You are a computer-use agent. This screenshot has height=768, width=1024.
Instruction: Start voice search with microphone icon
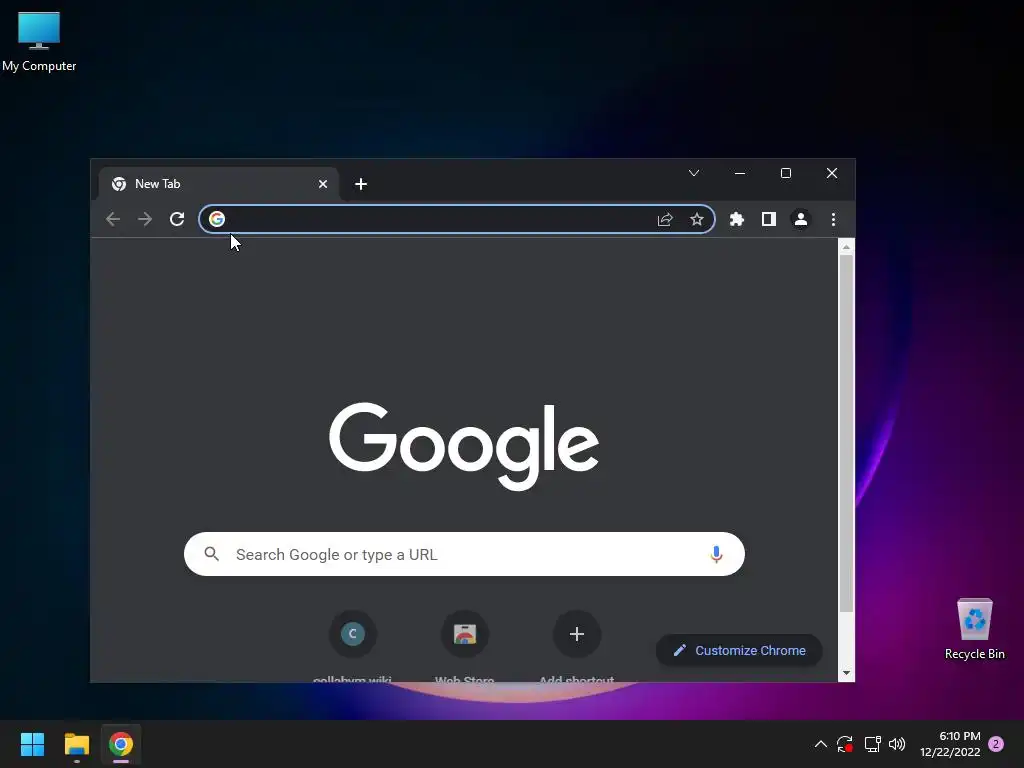pos(716,554)
